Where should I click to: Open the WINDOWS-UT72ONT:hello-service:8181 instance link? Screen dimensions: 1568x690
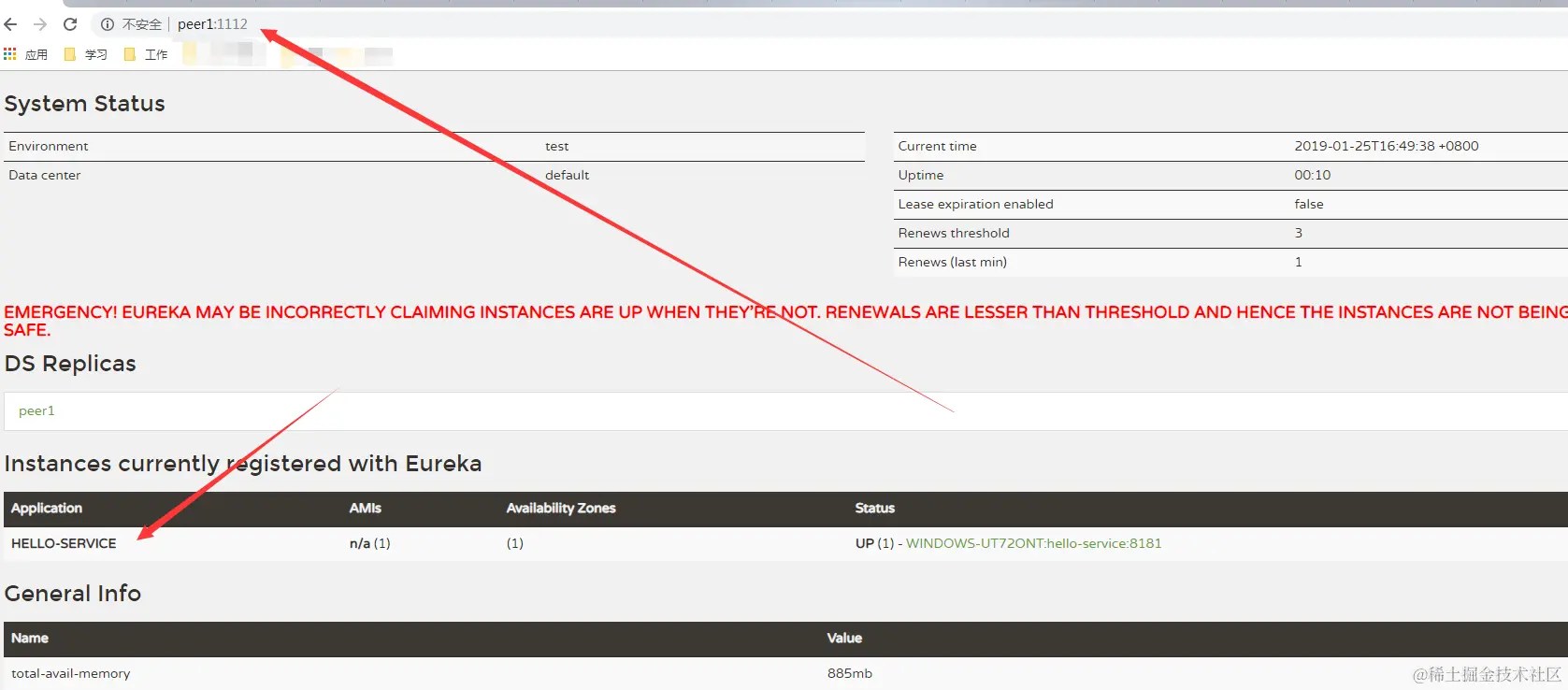[x=1033, y=543]
